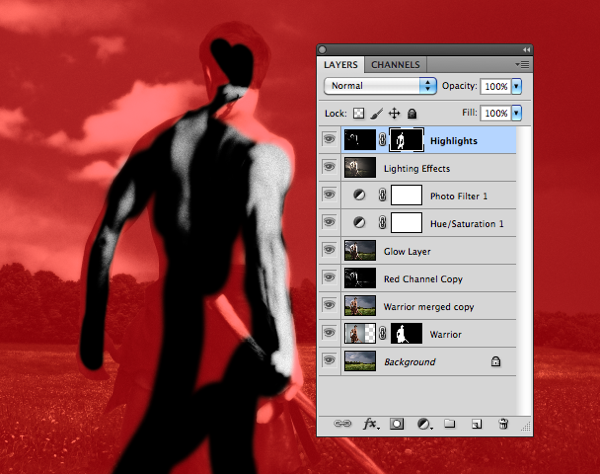Close the Layers panel round button
The height and width of the screenshot is (474, 600).
322,50
